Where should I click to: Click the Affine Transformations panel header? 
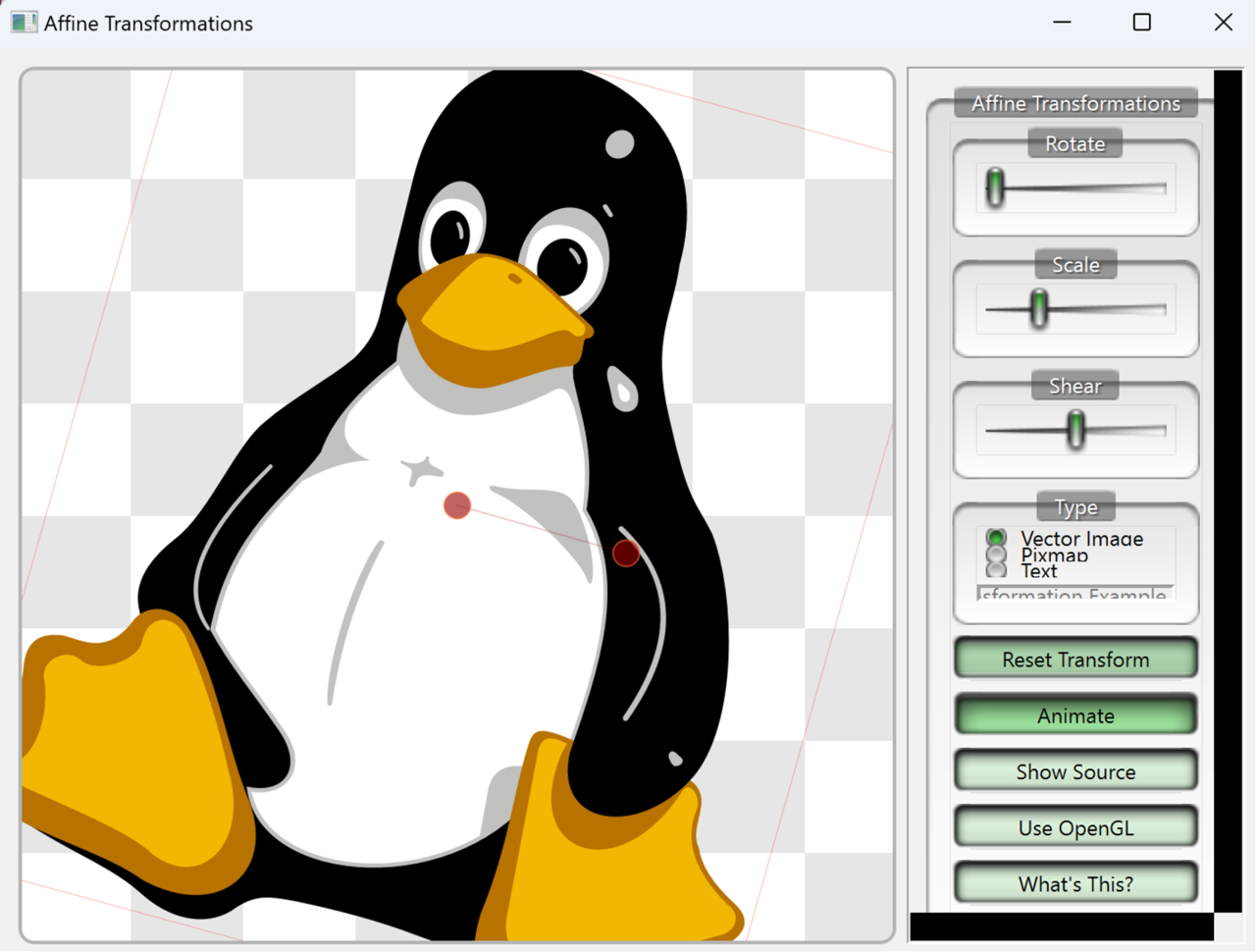[x=1075, y=103]
